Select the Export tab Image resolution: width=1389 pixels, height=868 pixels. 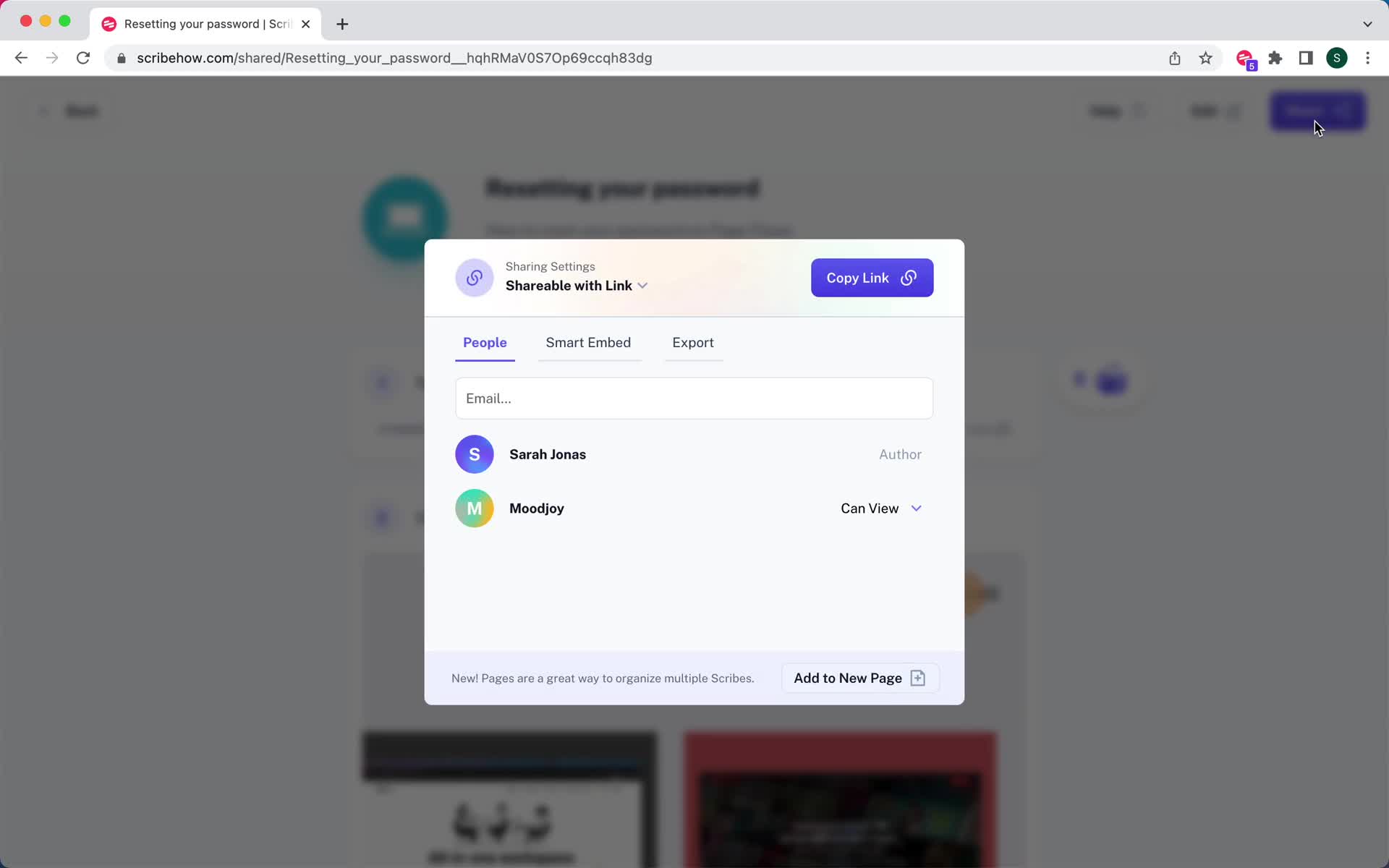coord(692,342)
